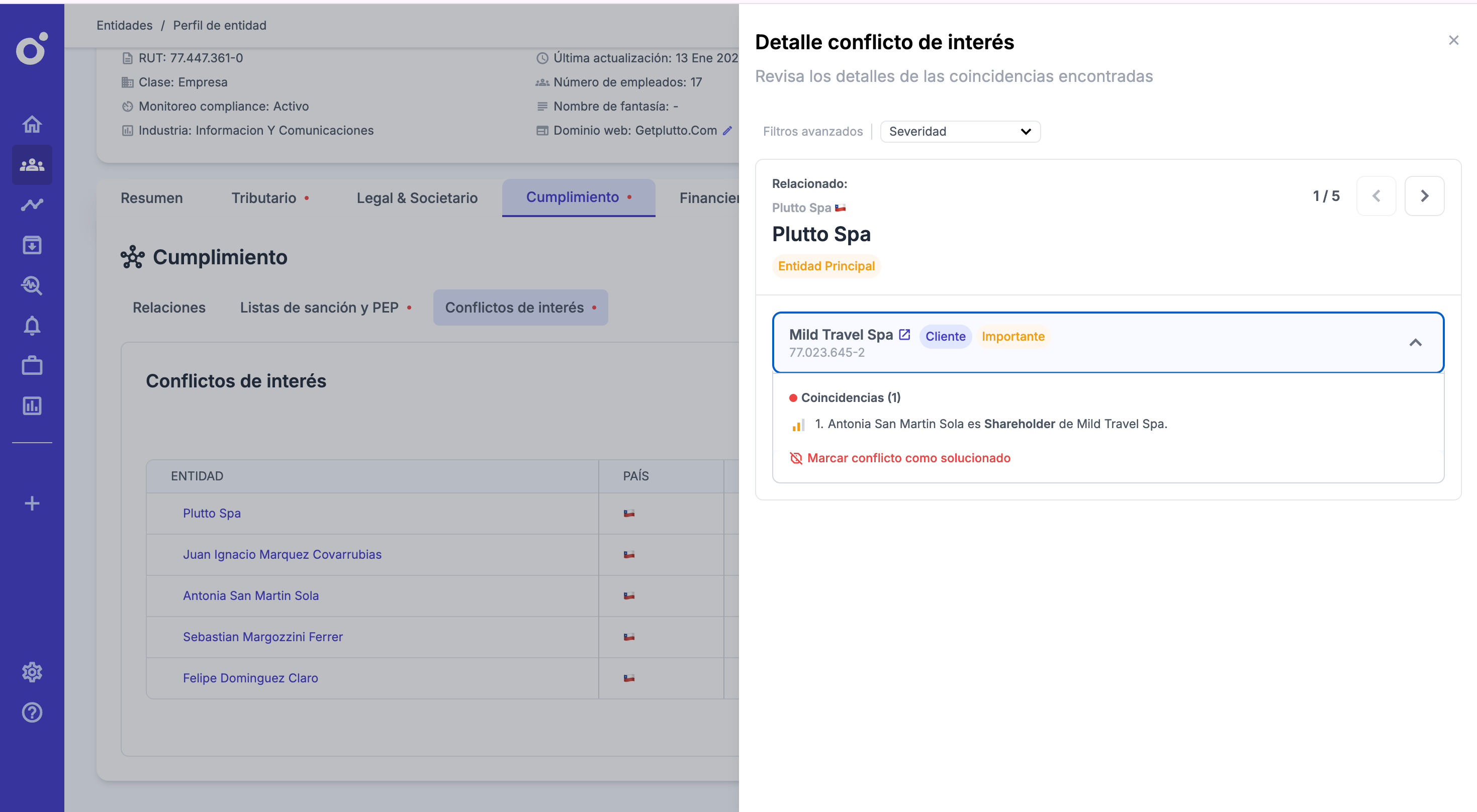Screen dimensions: 1477x812
Task: Click Marcar conflicto como solucionado
Action: tap(908, 458)
